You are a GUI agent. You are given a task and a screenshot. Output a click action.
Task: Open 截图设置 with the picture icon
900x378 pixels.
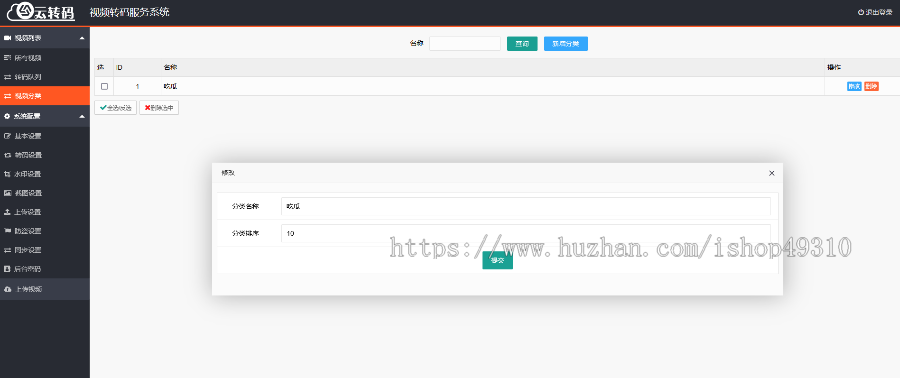click(x=45, y=193)
